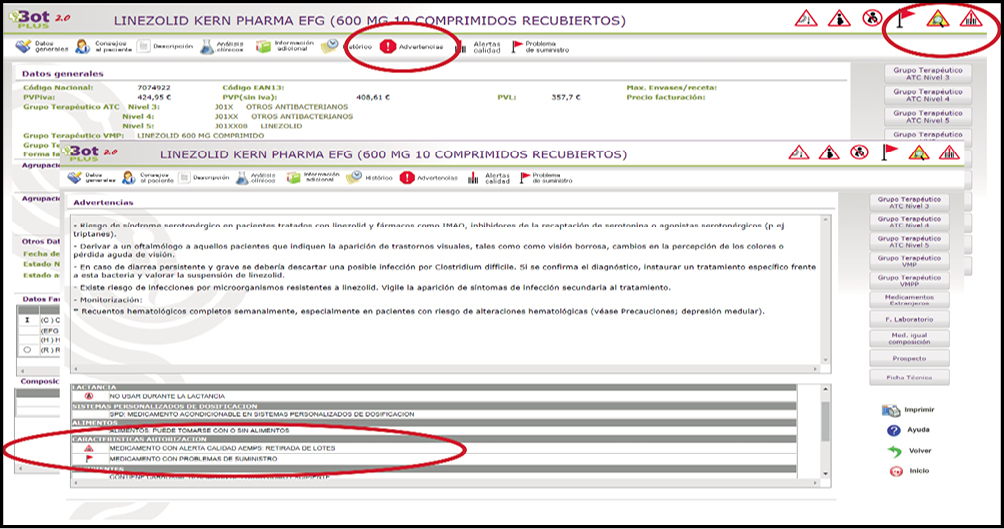Open the Prospecto button
The width and height of the screenshot is (1004, 529).
coord(909,358)
